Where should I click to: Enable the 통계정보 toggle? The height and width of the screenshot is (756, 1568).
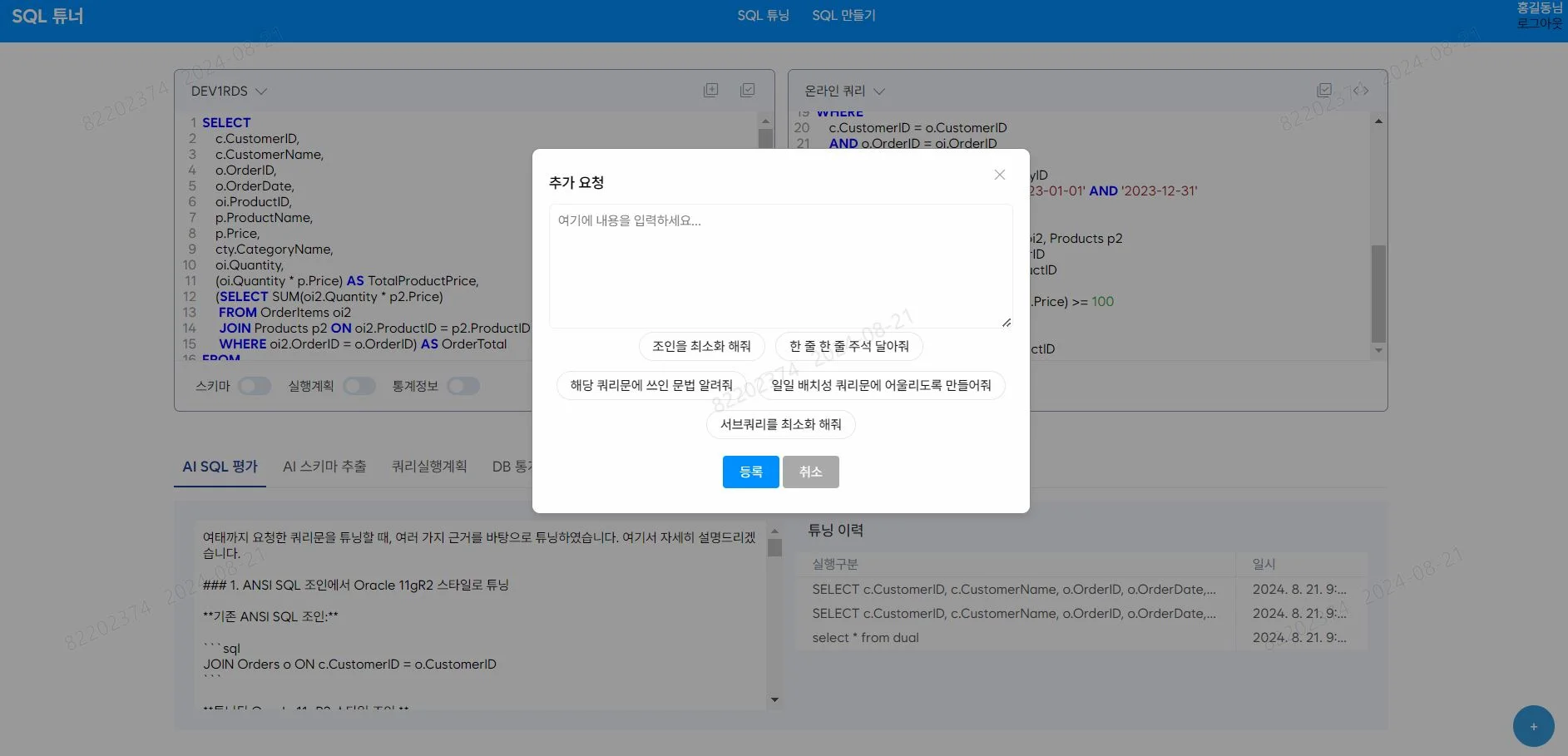pyautogui.click(x=463, y=386)
